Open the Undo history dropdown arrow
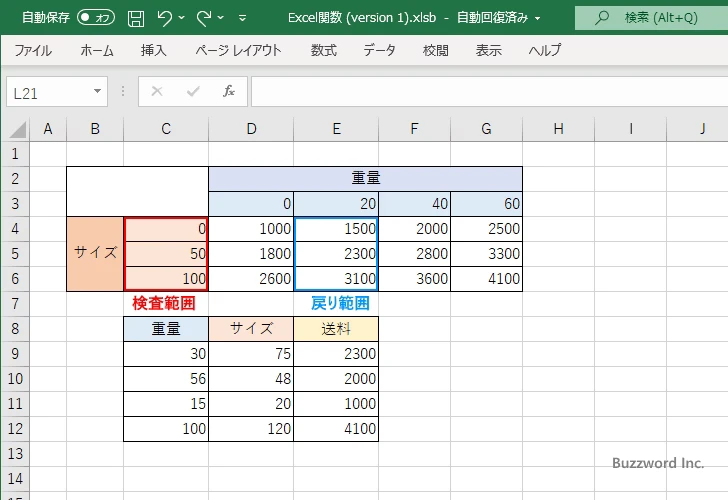 (x=182, y=18)
